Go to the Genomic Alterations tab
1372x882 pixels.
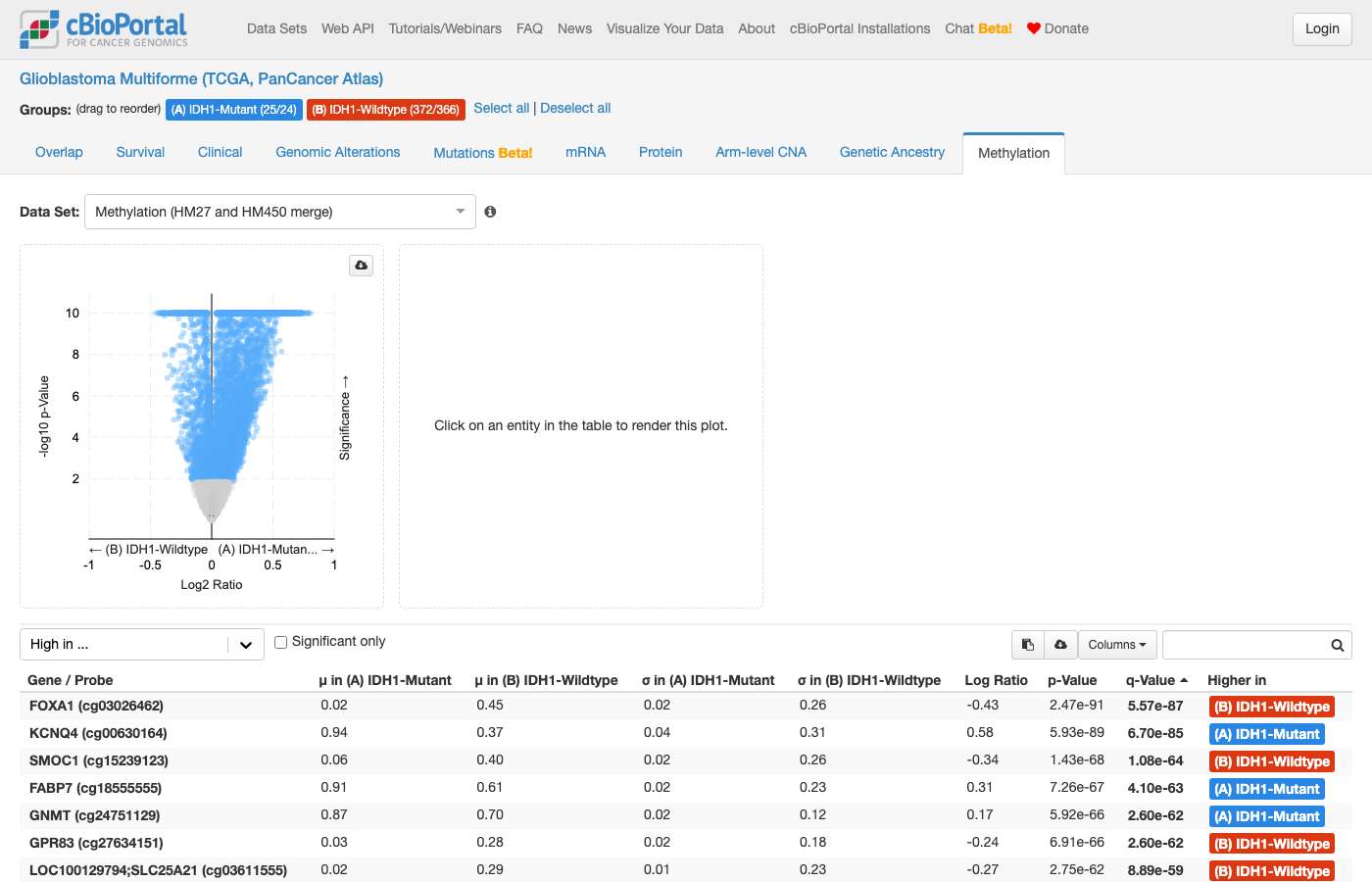(338, 152)
